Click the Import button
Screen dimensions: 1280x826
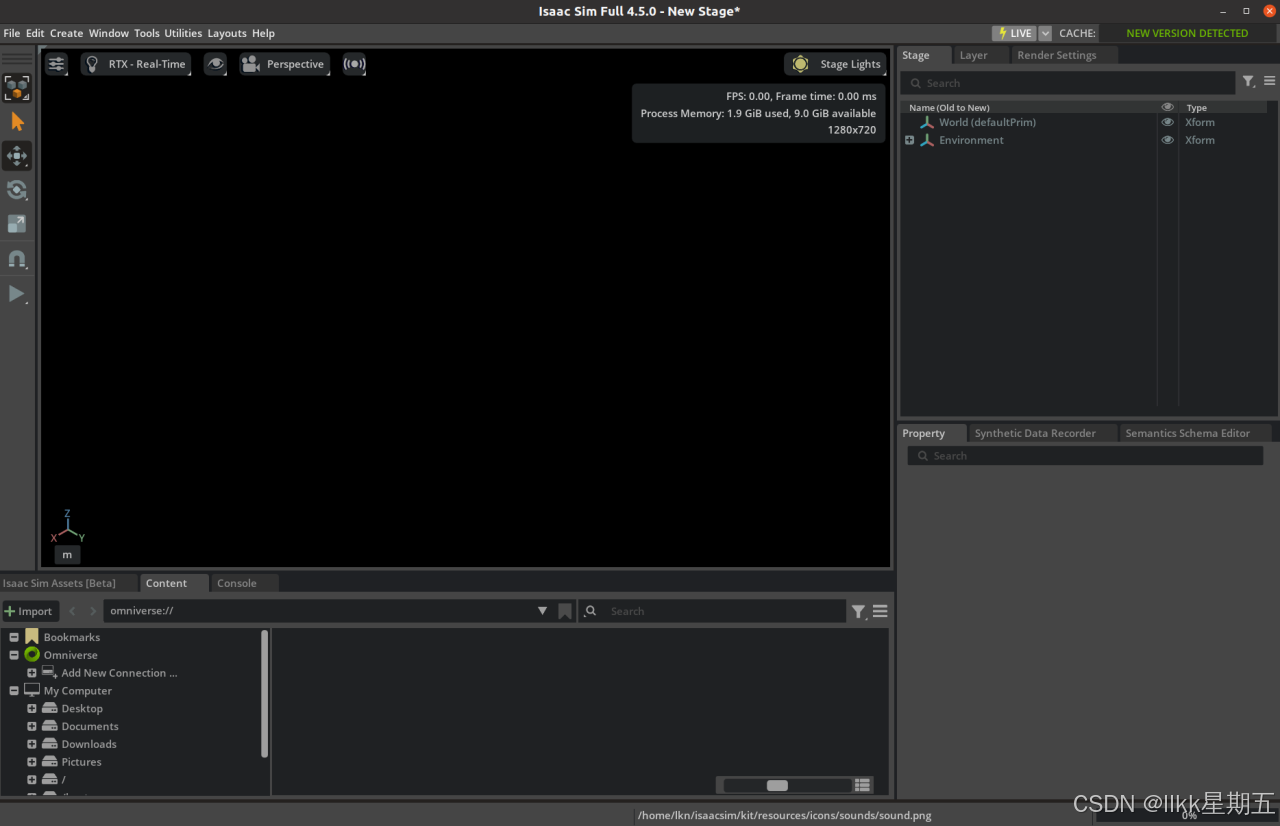(x=30, y=611)
